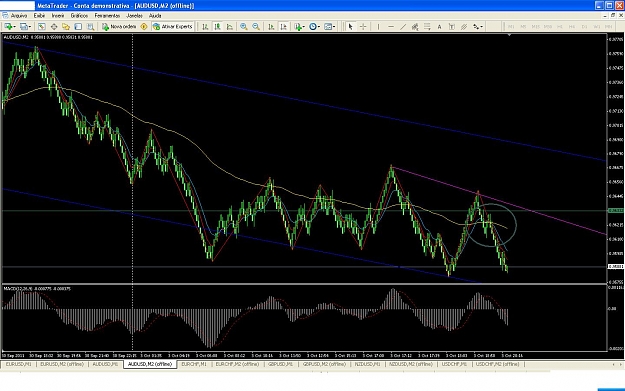Switch chart to bar chart icon

205,26
